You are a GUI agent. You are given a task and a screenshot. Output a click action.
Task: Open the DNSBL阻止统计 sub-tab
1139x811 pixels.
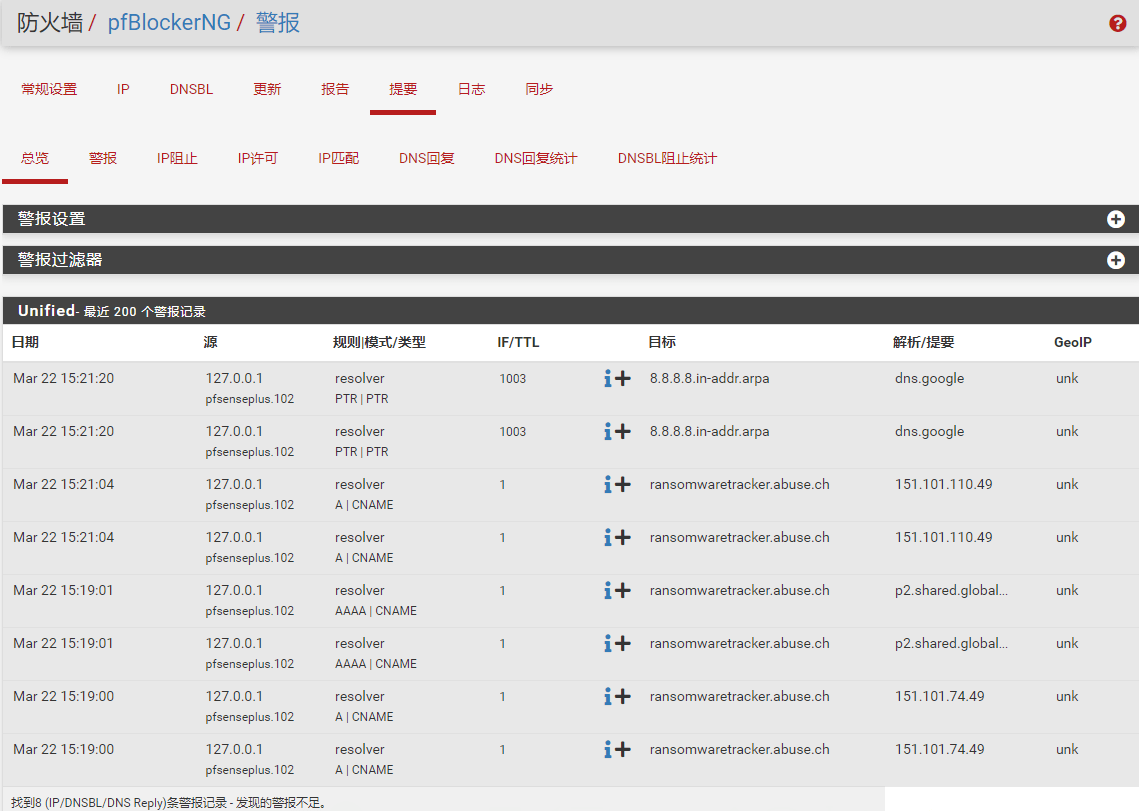point(667,158)
